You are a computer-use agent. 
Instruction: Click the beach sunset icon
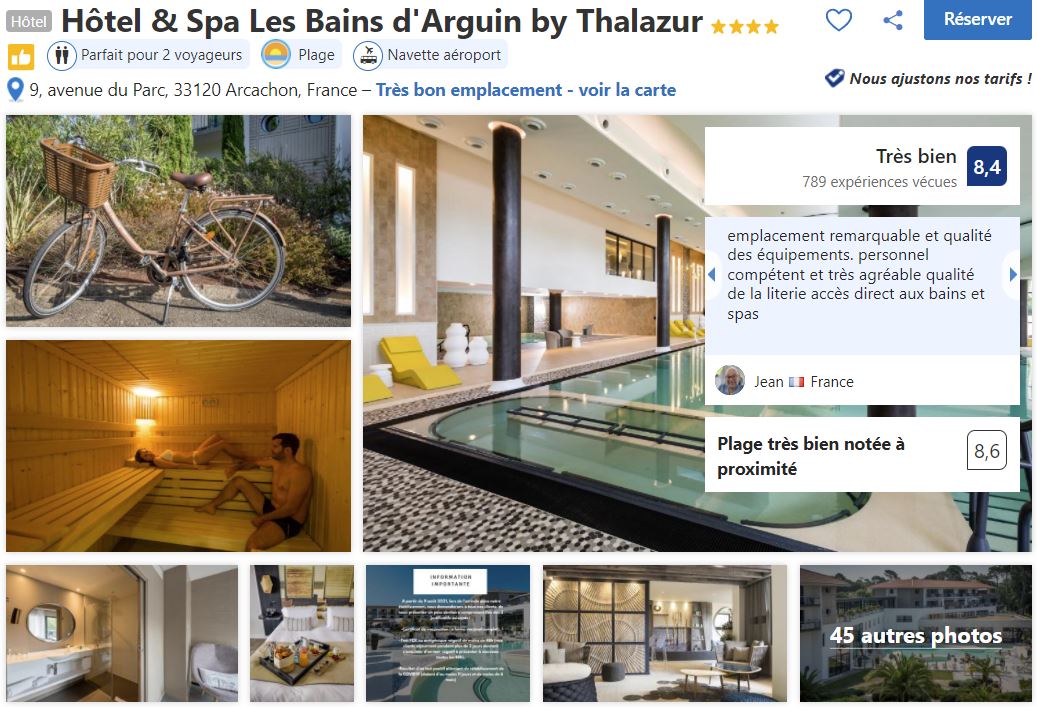276,55
